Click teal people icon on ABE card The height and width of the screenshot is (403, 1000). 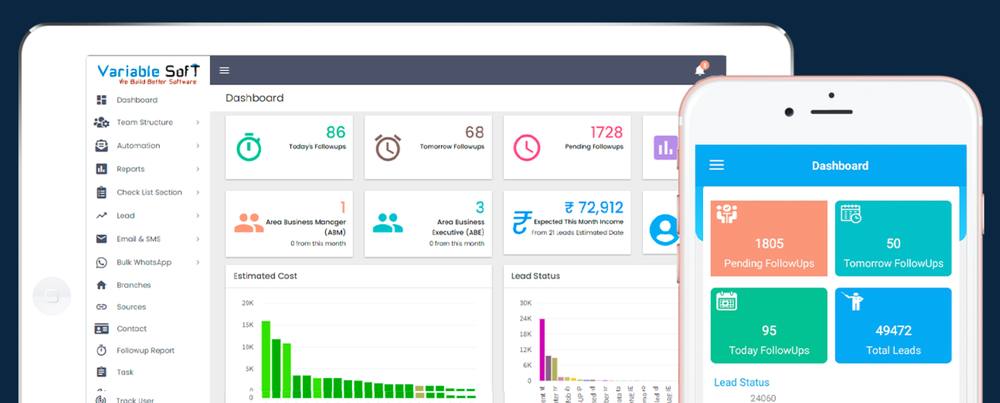click(x=388, y=223)
